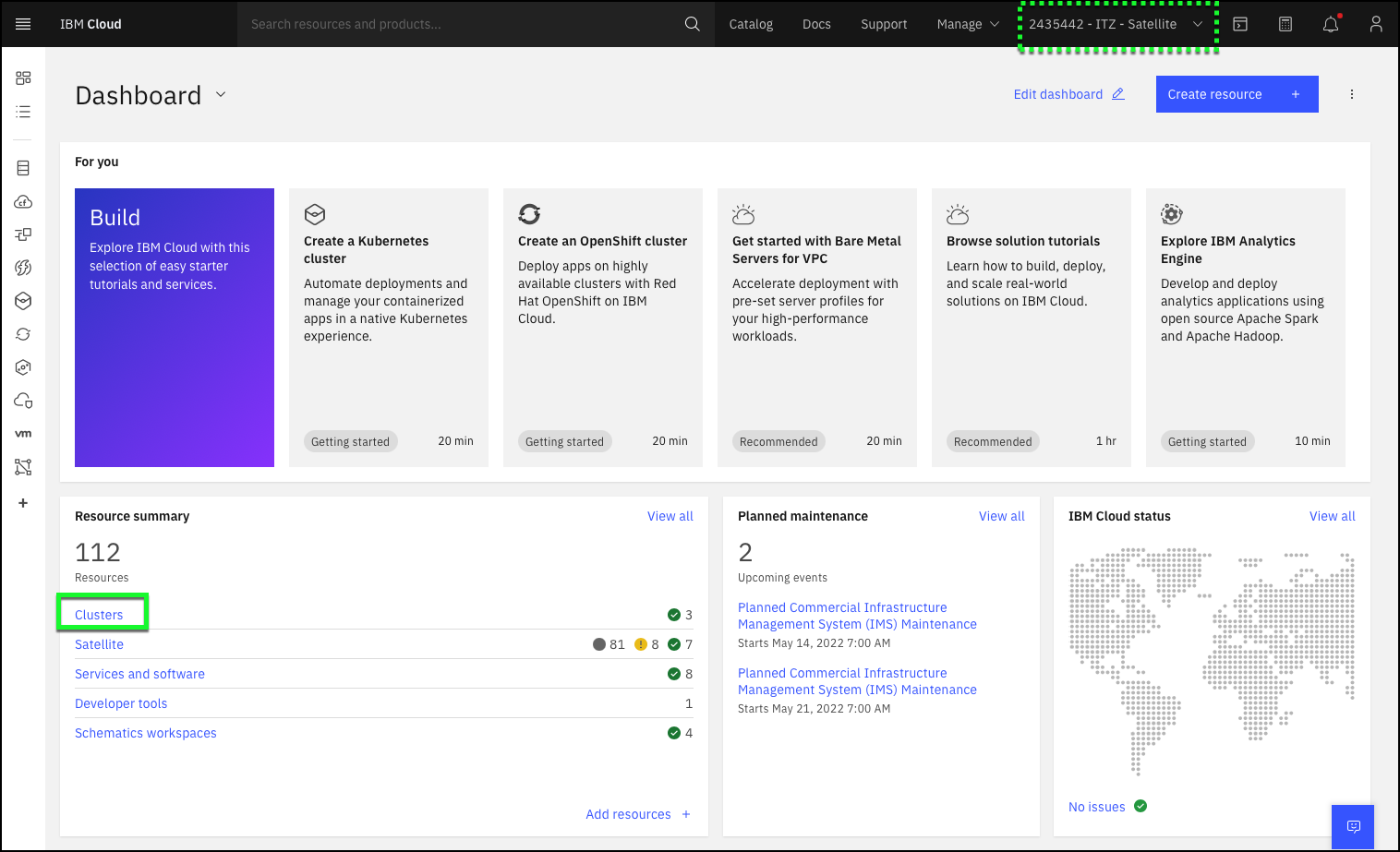View notifications bell icon

click(1331, 24)
